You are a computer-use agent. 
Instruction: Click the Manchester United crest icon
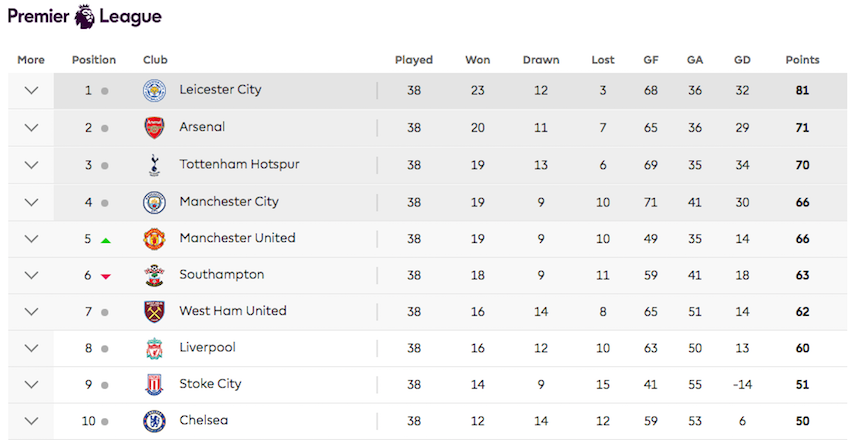[154, 239]
